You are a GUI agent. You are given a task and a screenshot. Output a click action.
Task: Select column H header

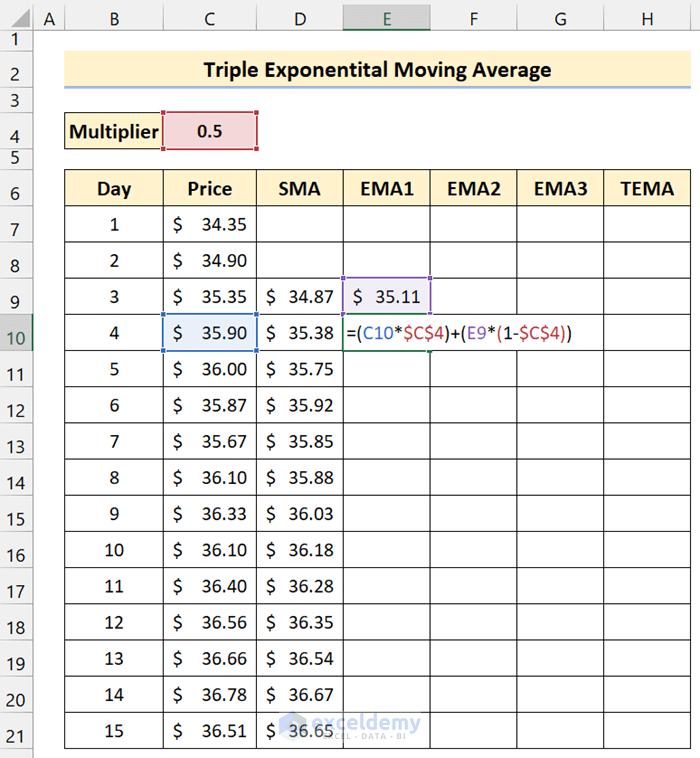pos(647,18)
